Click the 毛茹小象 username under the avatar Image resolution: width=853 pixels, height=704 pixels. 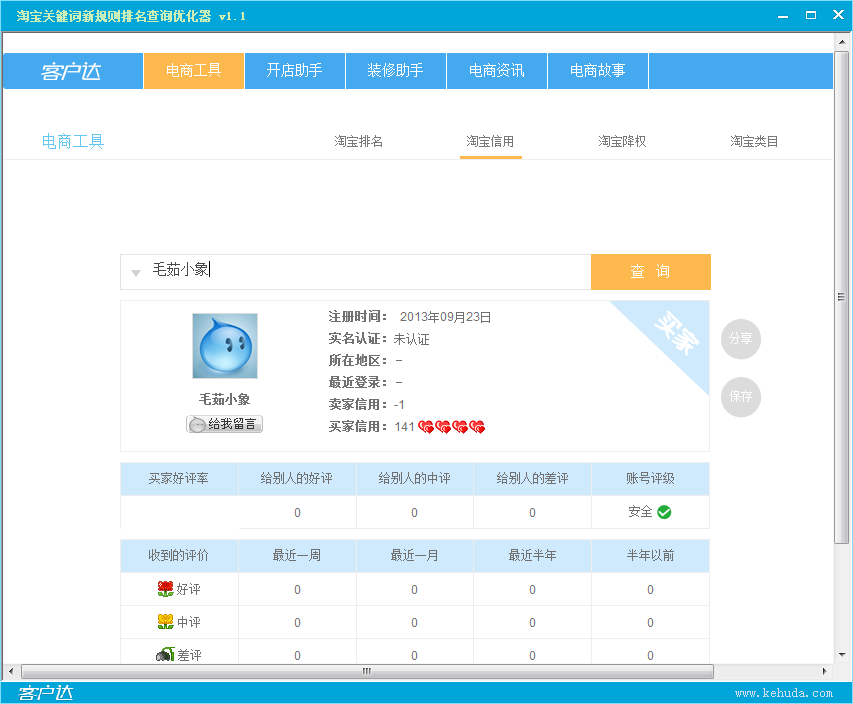tap(225, 399)
